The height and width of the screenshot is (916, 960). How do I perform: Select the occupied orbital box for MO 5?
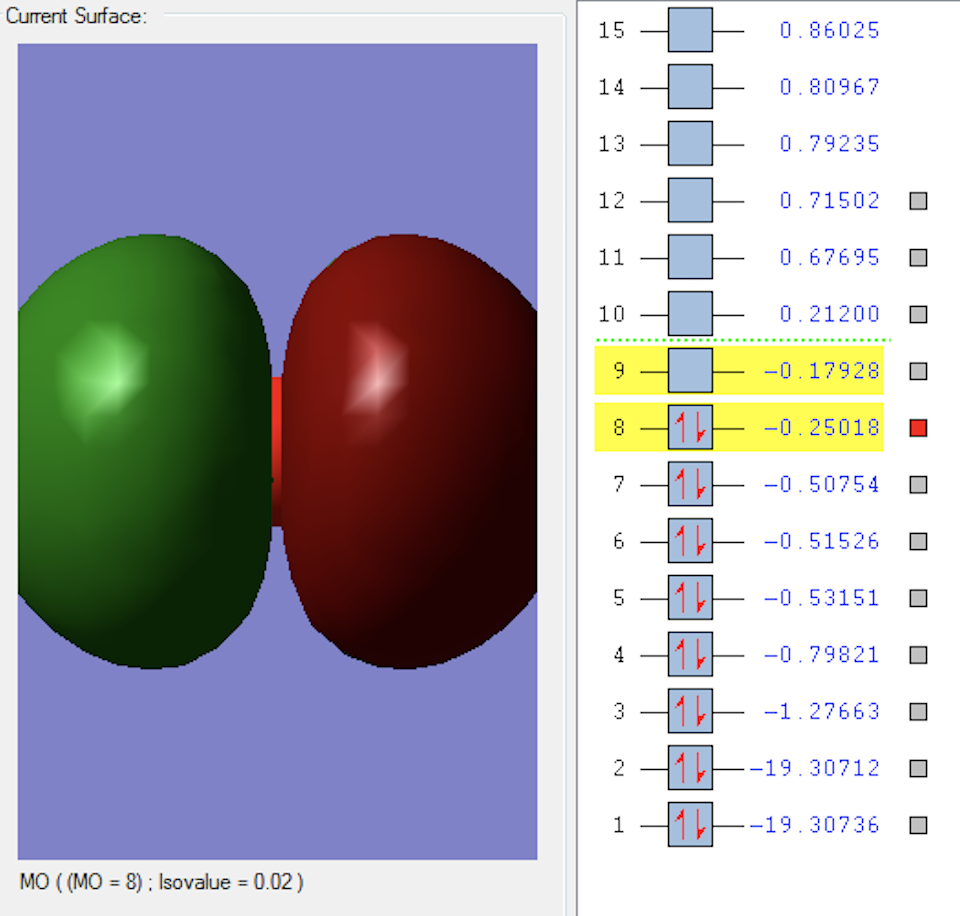coord(690,598)
